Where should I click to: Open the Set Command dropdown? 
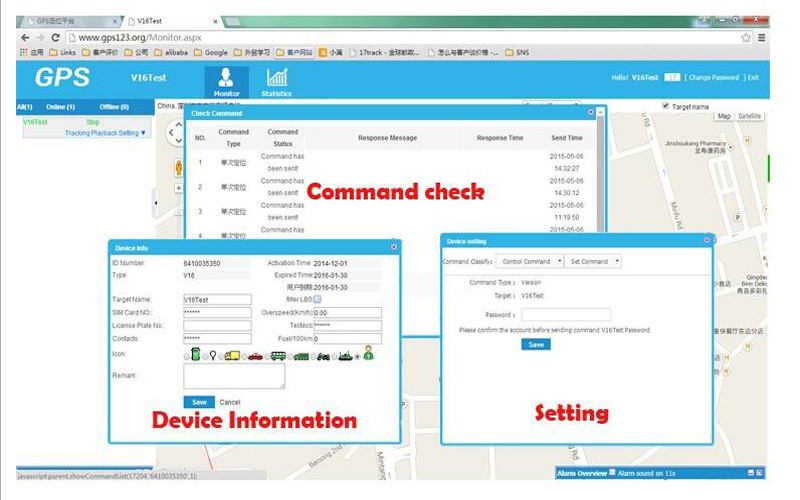[595, 261]
